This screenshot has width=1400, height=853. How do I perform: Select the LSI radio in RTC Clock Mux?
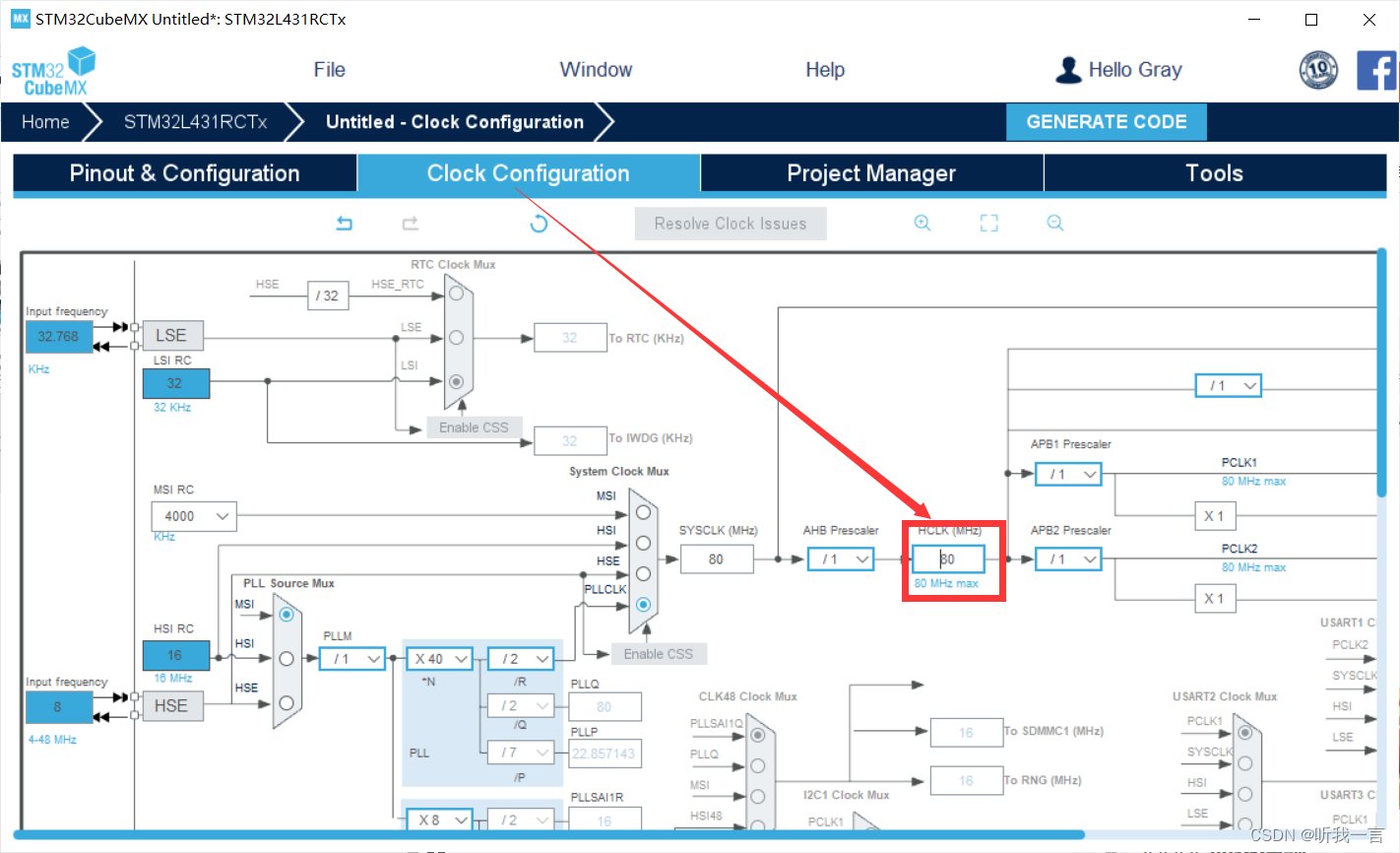point(456,381)
